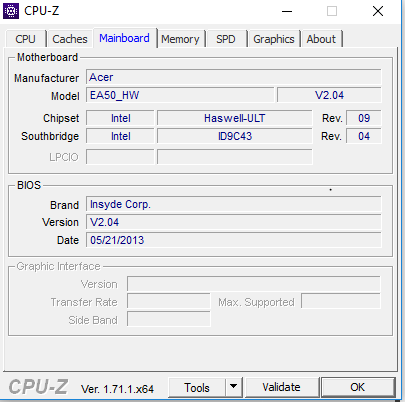Open the Tools dropdown arrow
The image size is (405, 402).
pos(233,387)
